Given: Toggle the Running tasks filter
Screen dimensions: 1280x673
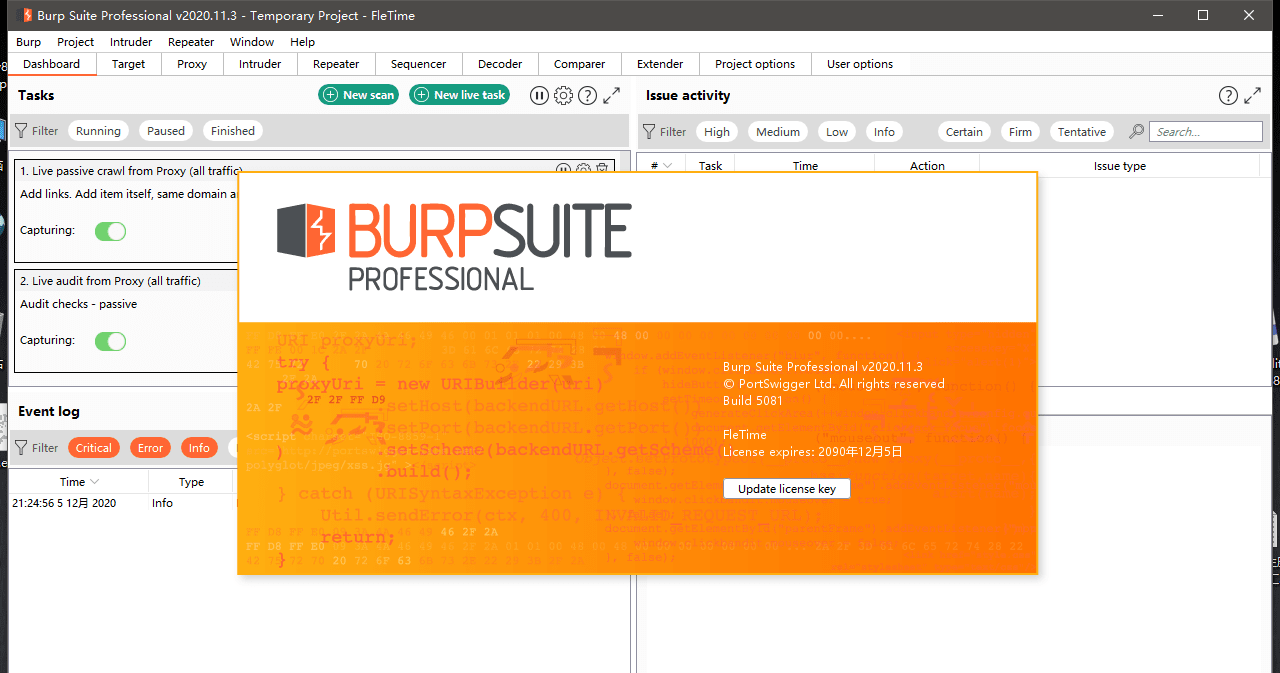Looking at the screenshot, I should pos(98,131).
